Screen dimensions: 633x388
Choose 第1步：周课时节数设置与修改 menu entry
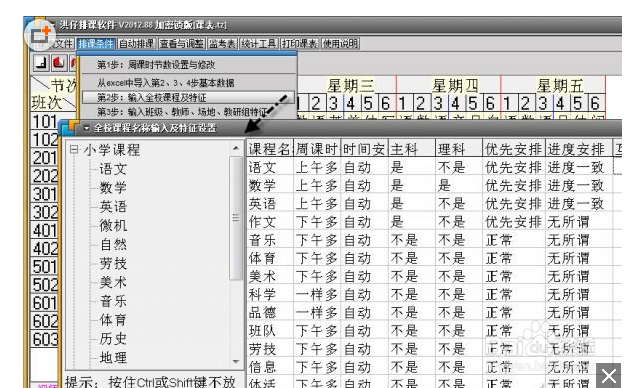pyautogui.click(x=189, y=65)
